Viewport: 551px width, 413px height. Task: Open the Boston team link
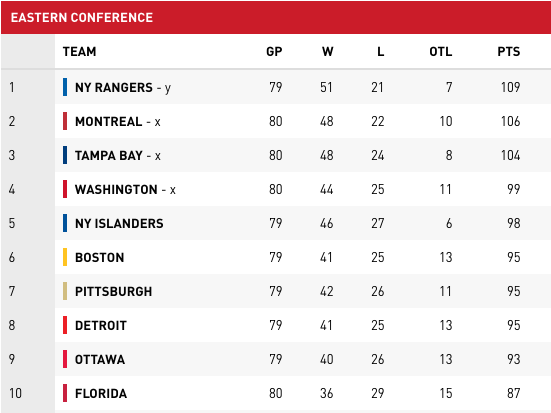[99, 258]
